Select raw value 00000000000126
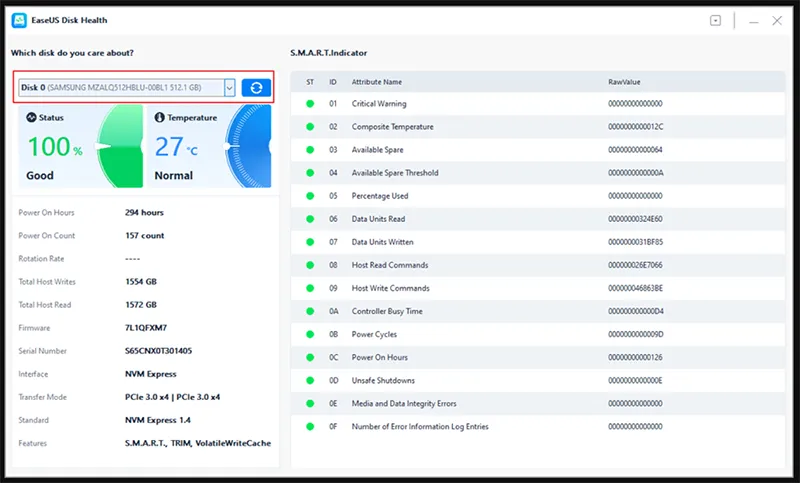Viewport: 800px width, 483px height. pos(635,357)
